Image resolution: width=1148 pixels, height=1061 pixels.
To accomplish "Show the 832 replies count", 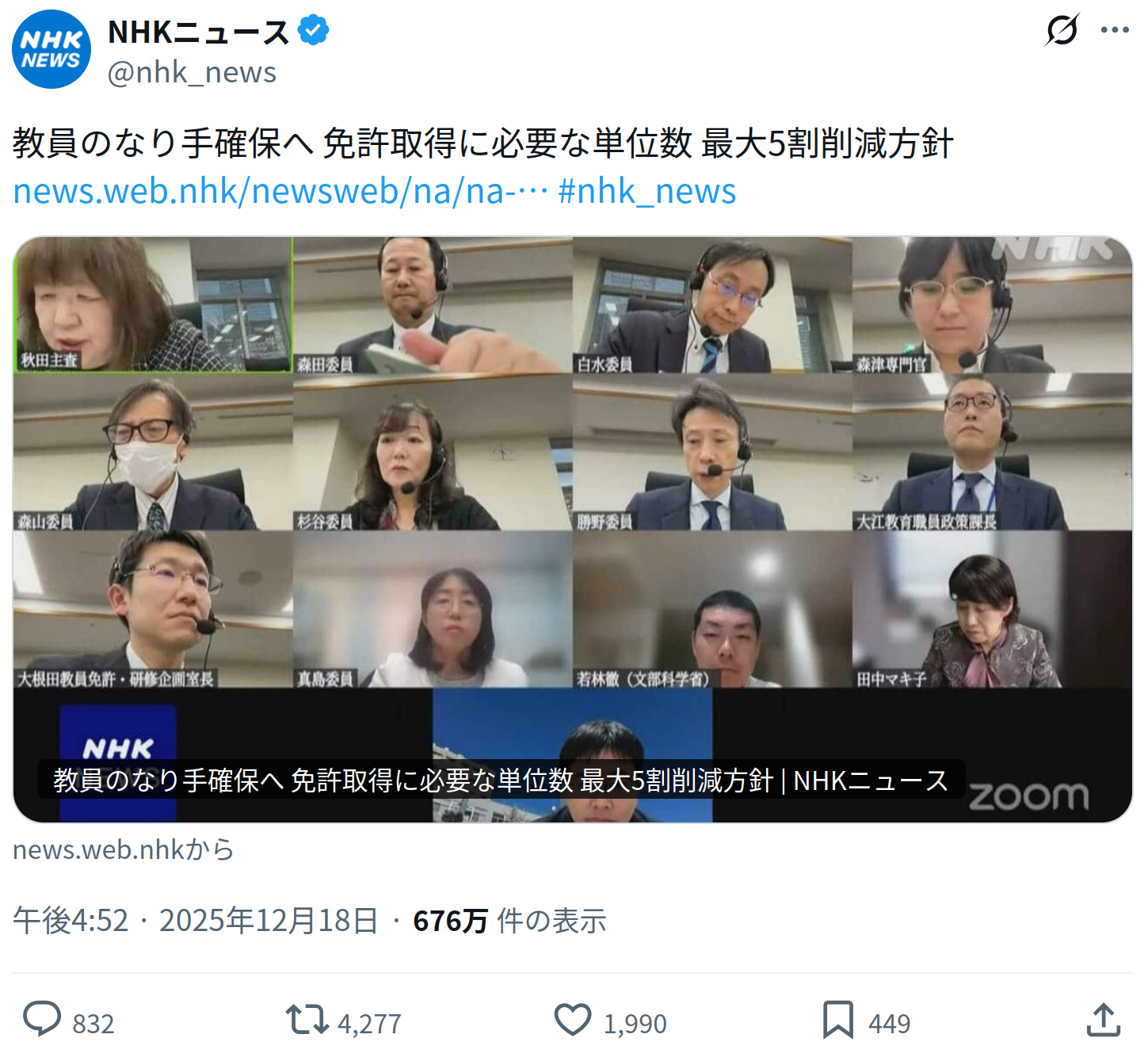I will pyautogui.click(x=93, y=1024).
